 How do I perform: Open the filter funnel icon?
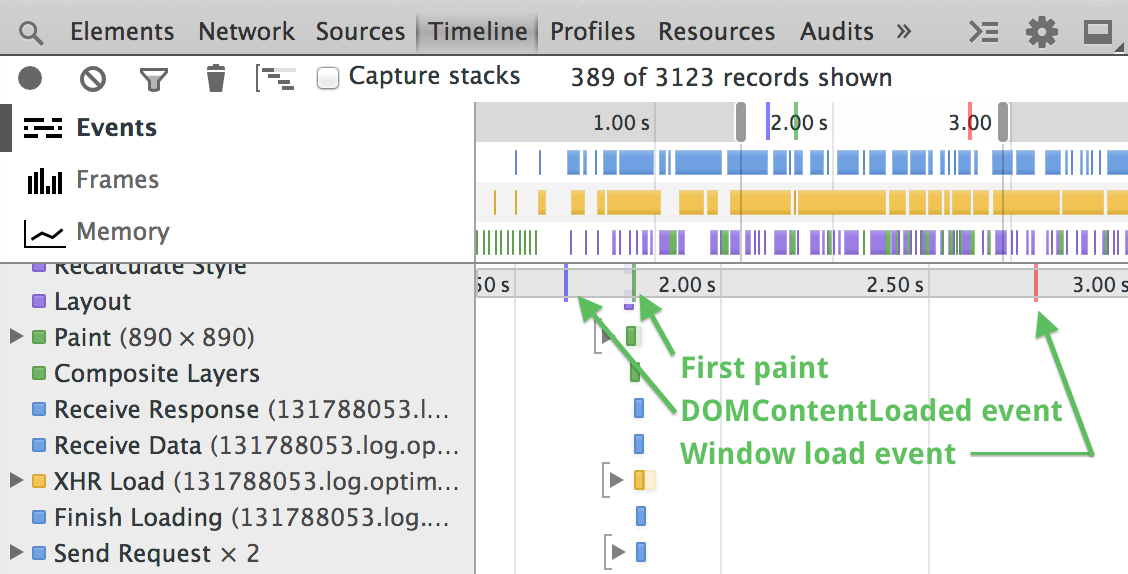point(153,78)
